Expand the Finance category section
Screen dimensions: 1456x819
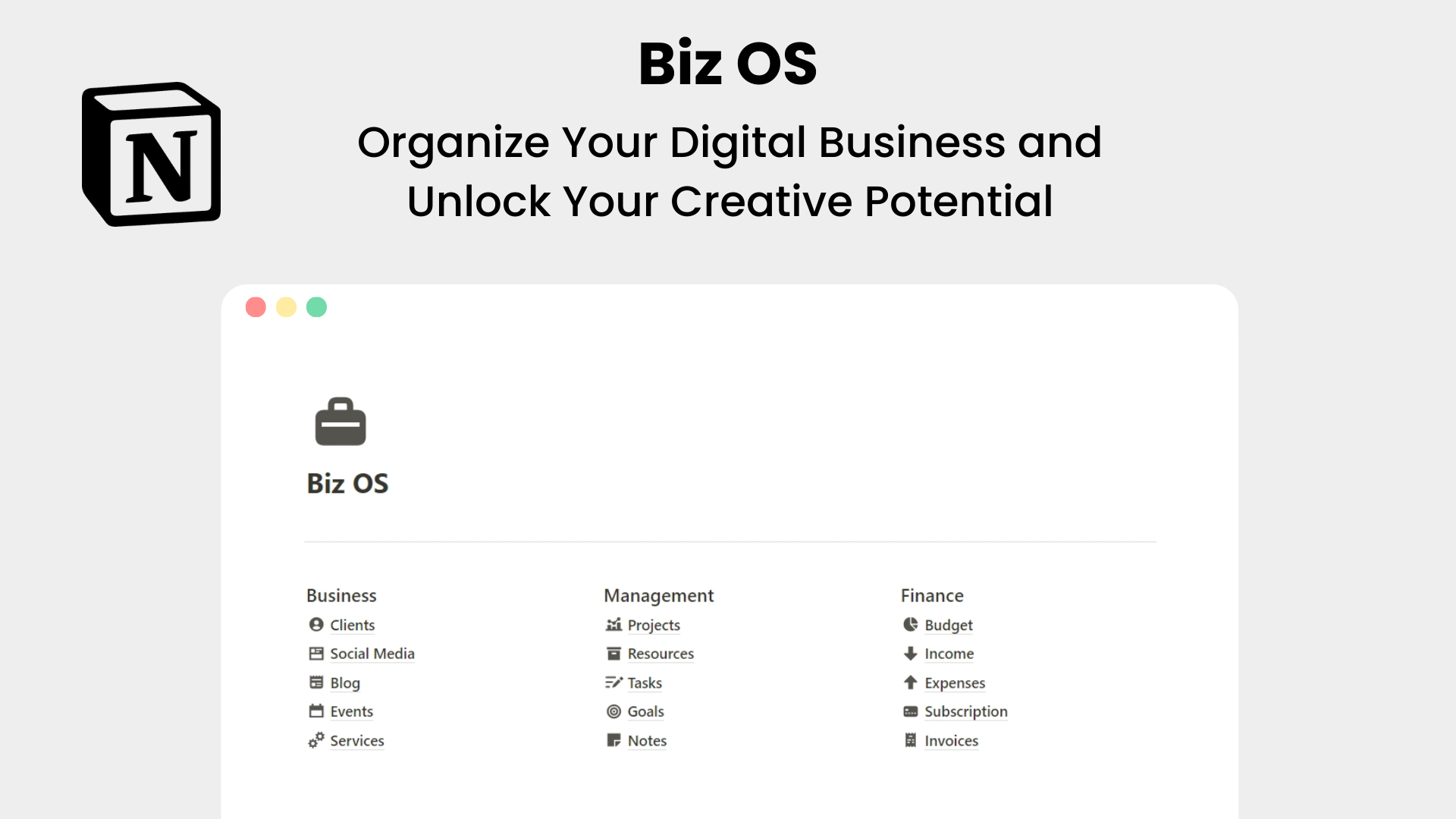tap(930, 594)
